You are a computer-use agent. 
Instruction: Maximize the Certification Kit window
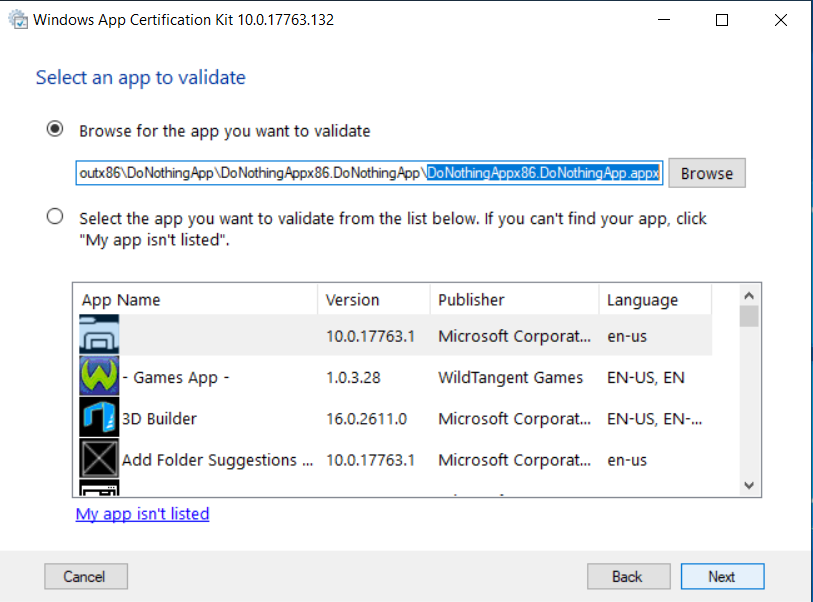[722, 20]
